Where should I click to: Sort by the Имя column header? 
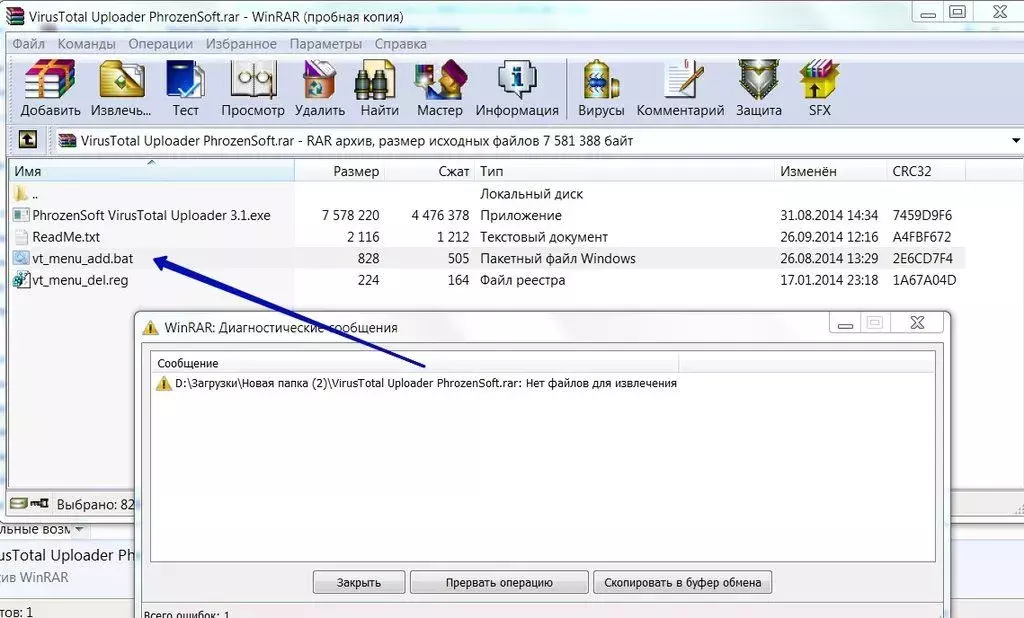click(x=152, y=171)
